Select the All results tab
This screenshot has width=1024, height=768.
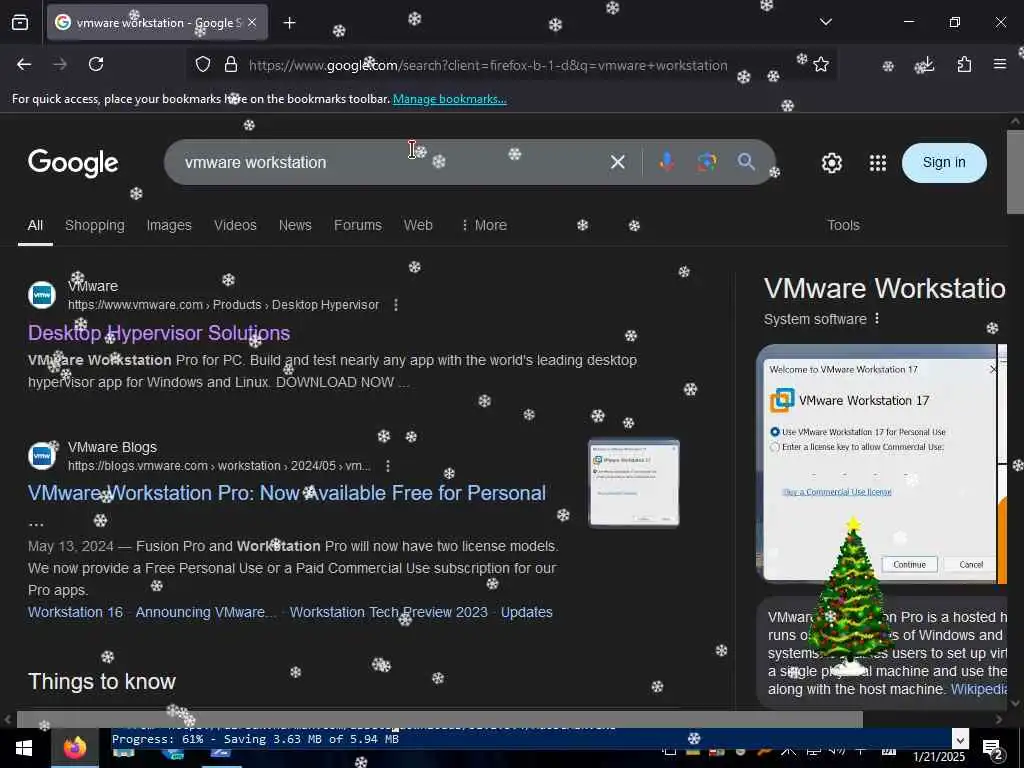[x=35, y=225]
